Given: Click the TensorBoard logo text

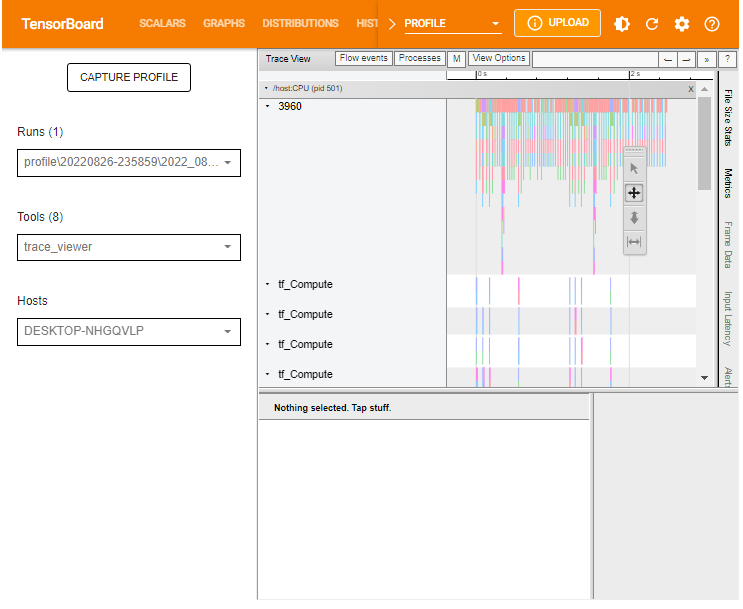Looking at the screenshot, I should click(x=62, y=24).
